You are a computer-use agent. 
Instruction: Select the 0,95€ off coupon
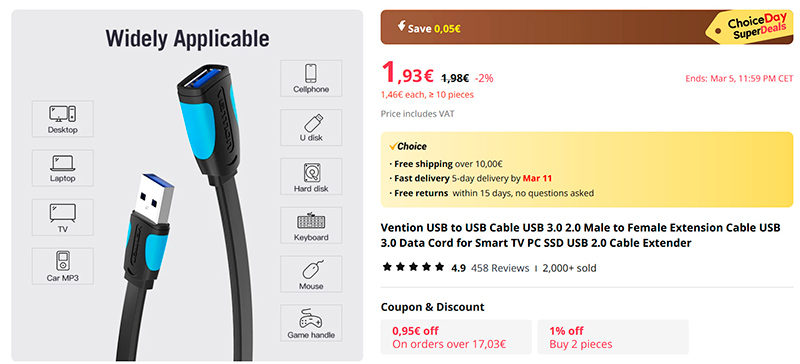coord(456,337)
